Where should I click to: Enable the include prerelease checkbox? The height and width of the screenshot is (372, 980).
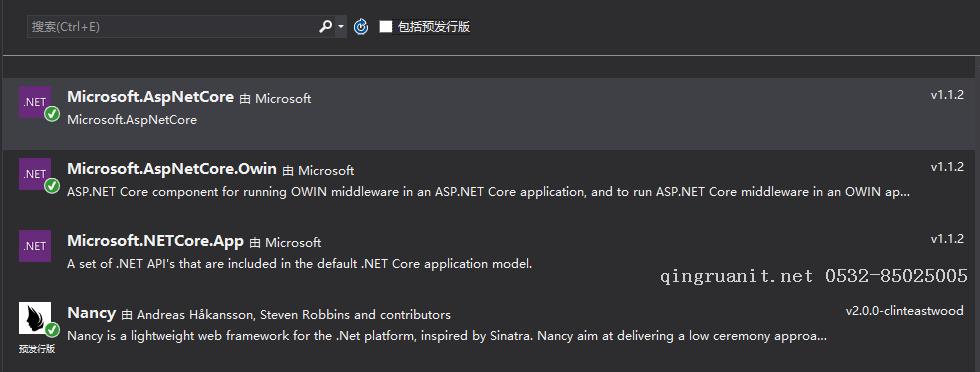[x=386, y=26]
